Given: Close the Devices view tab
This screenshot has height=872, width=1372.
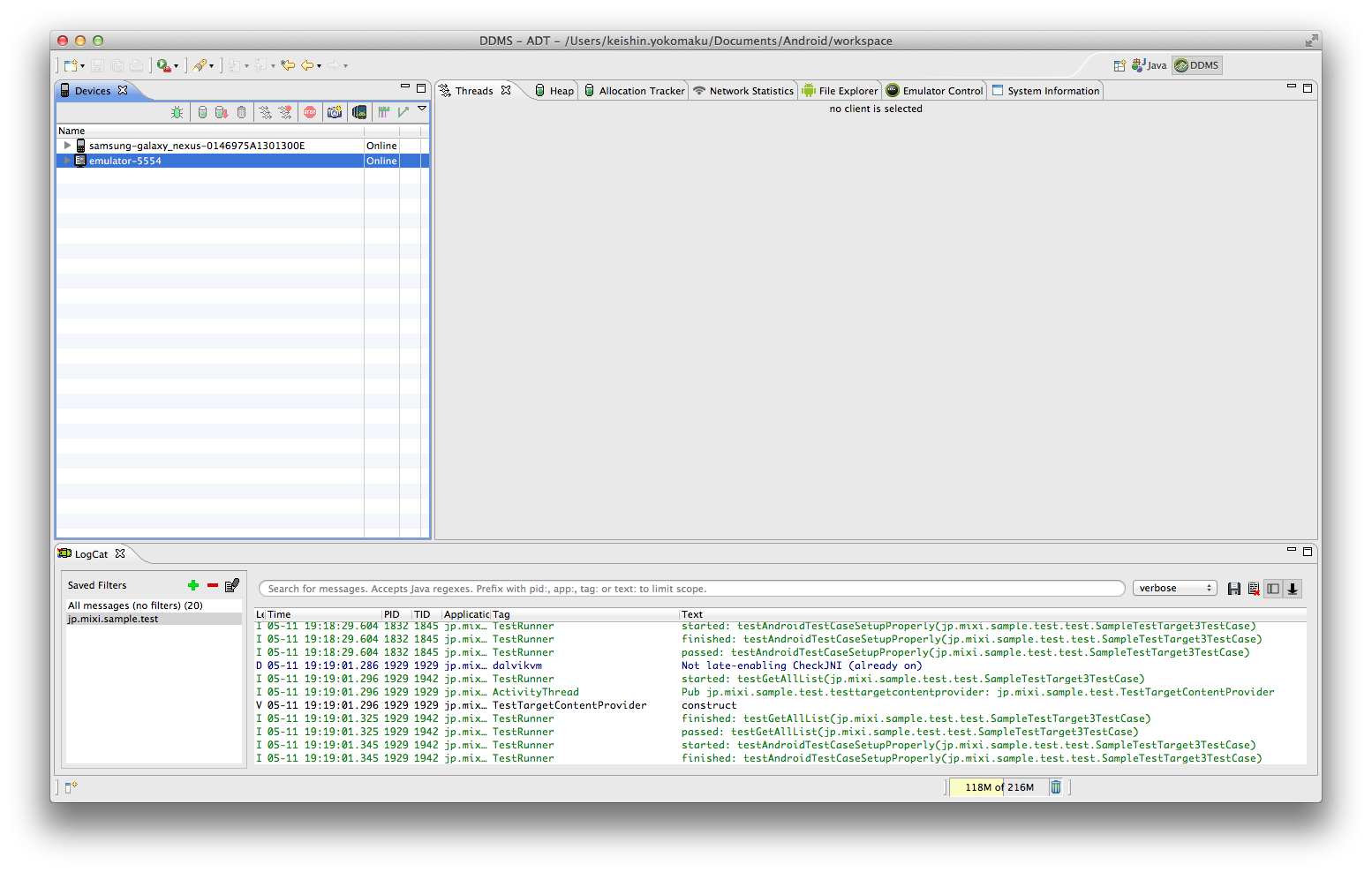Looking at the screenshot, I should [x=123, y=90].
